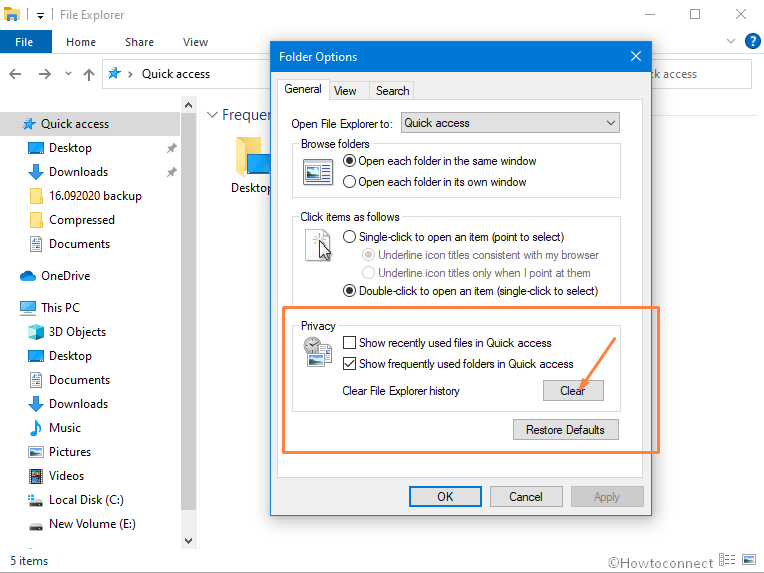
Task: Switch to the View tab in Folder Options
Action: point(345,91)
